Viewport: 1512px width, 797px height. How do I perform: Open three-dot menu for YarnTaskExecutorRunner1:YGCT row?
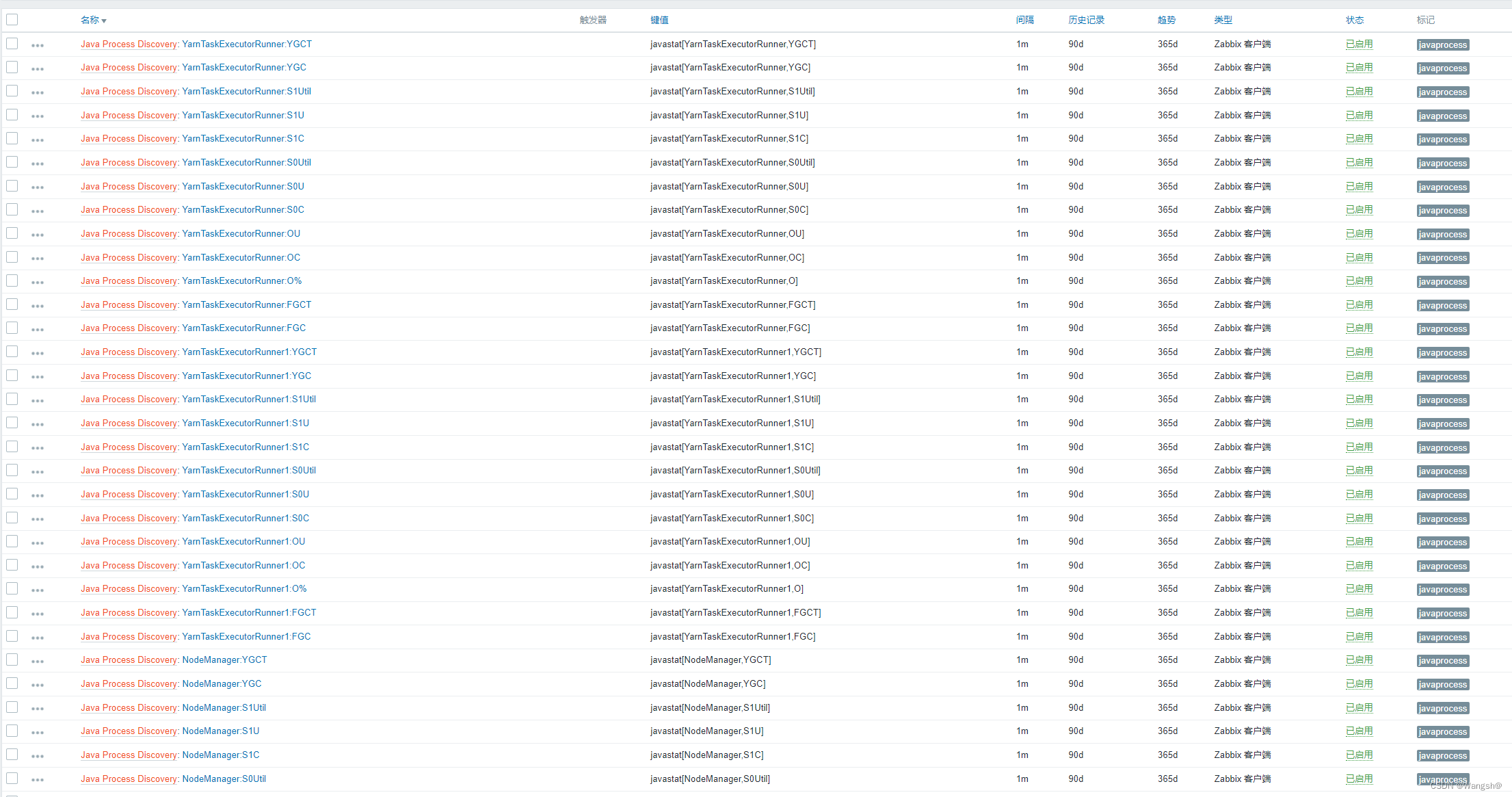tap(38, 353)
